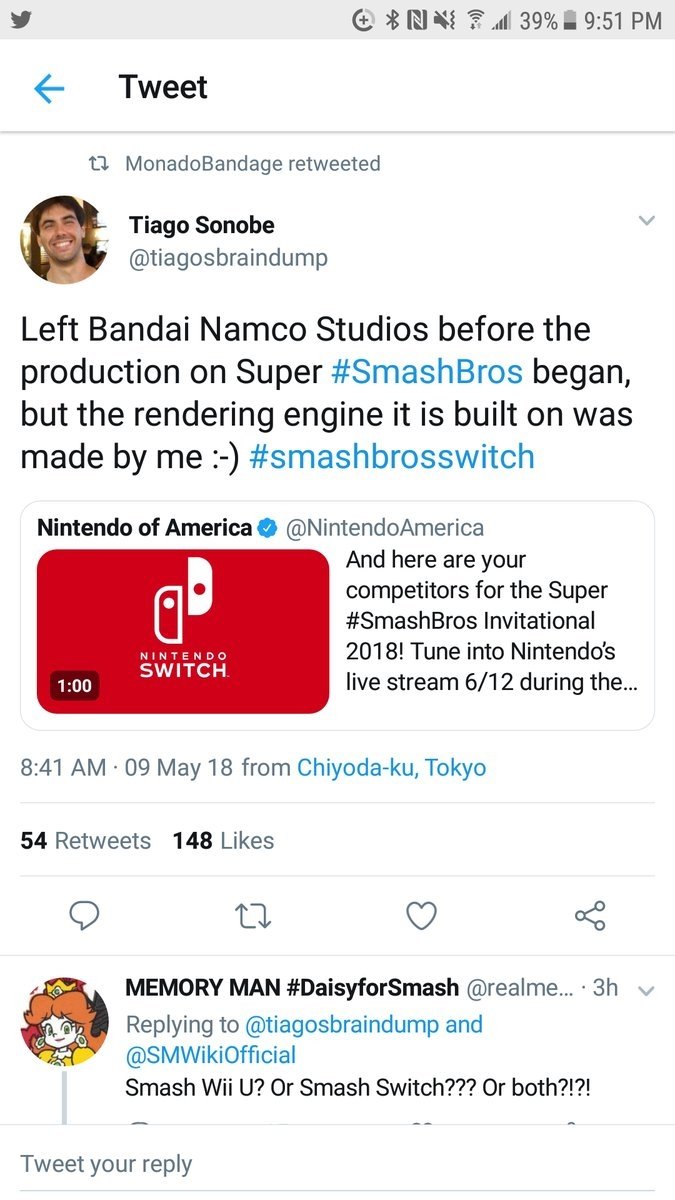Open the options caret on Tiago Sonobe's tweet
Screen dimensions: 675x1200
647,220
